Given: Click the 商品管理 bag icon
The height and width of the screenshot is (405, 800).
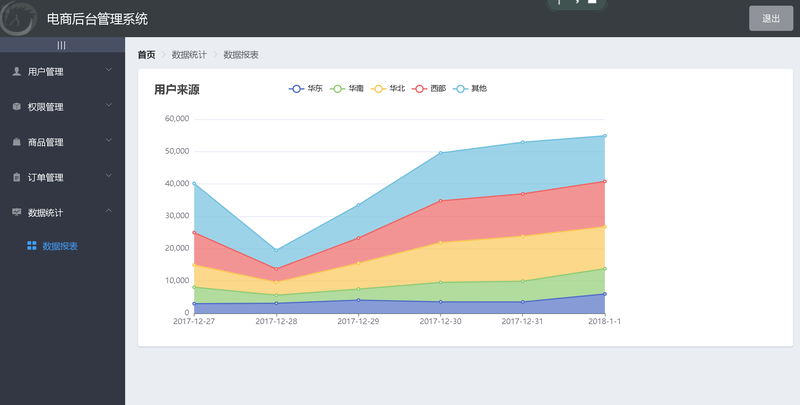Looking at the screenshot, I should coord(16,142).
